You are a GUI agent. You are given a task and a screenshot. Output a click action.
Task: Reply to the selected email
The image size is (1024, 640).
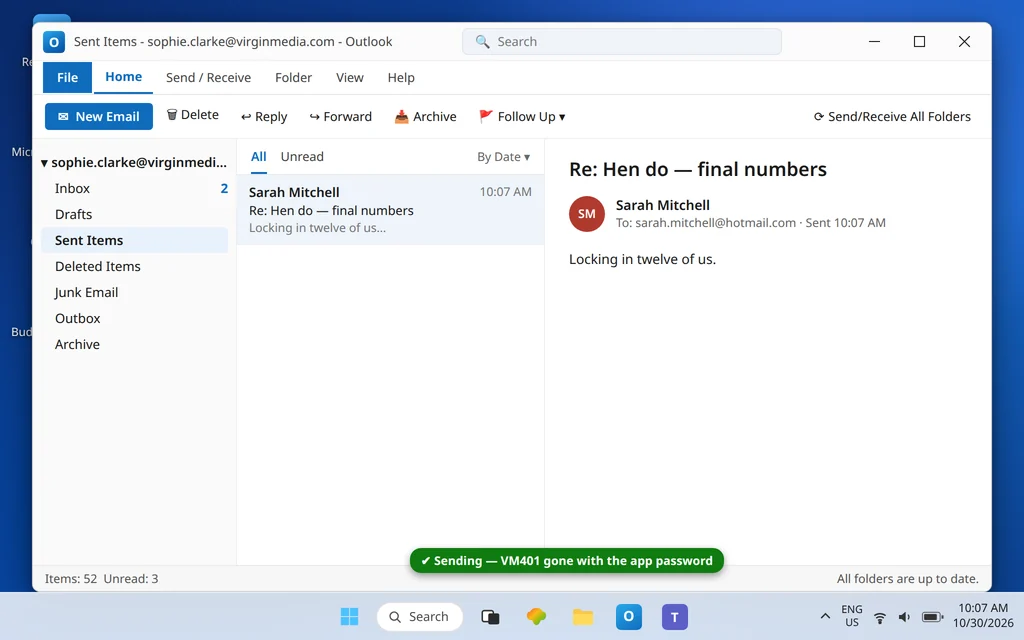(264, 116)
